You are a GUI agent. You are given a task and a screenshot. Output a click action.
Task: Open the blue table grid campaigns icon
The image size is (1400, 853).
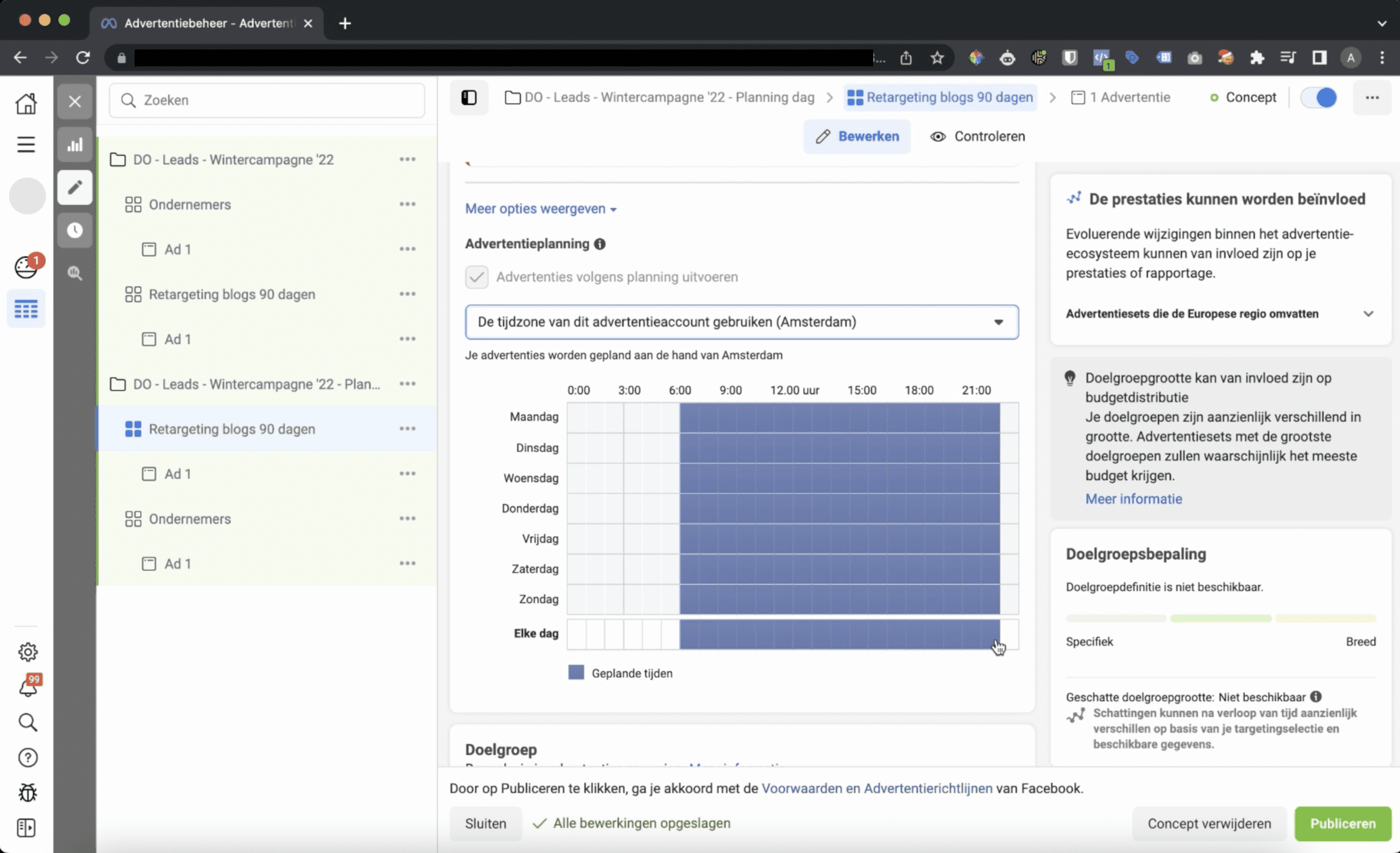click(x=26, y=309)
